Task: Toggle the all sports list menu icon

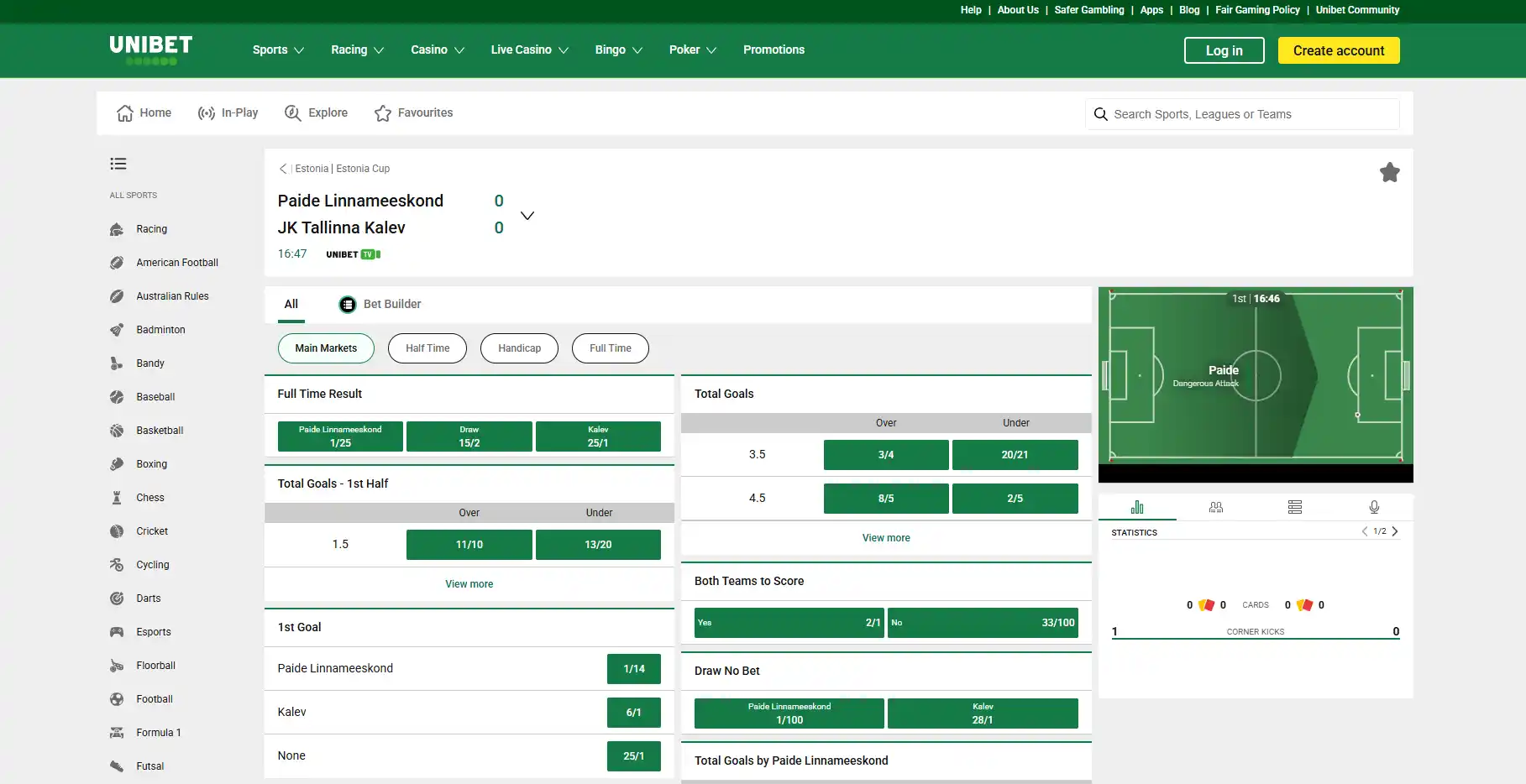Action: pyautogui.click(x=118, y=164)
